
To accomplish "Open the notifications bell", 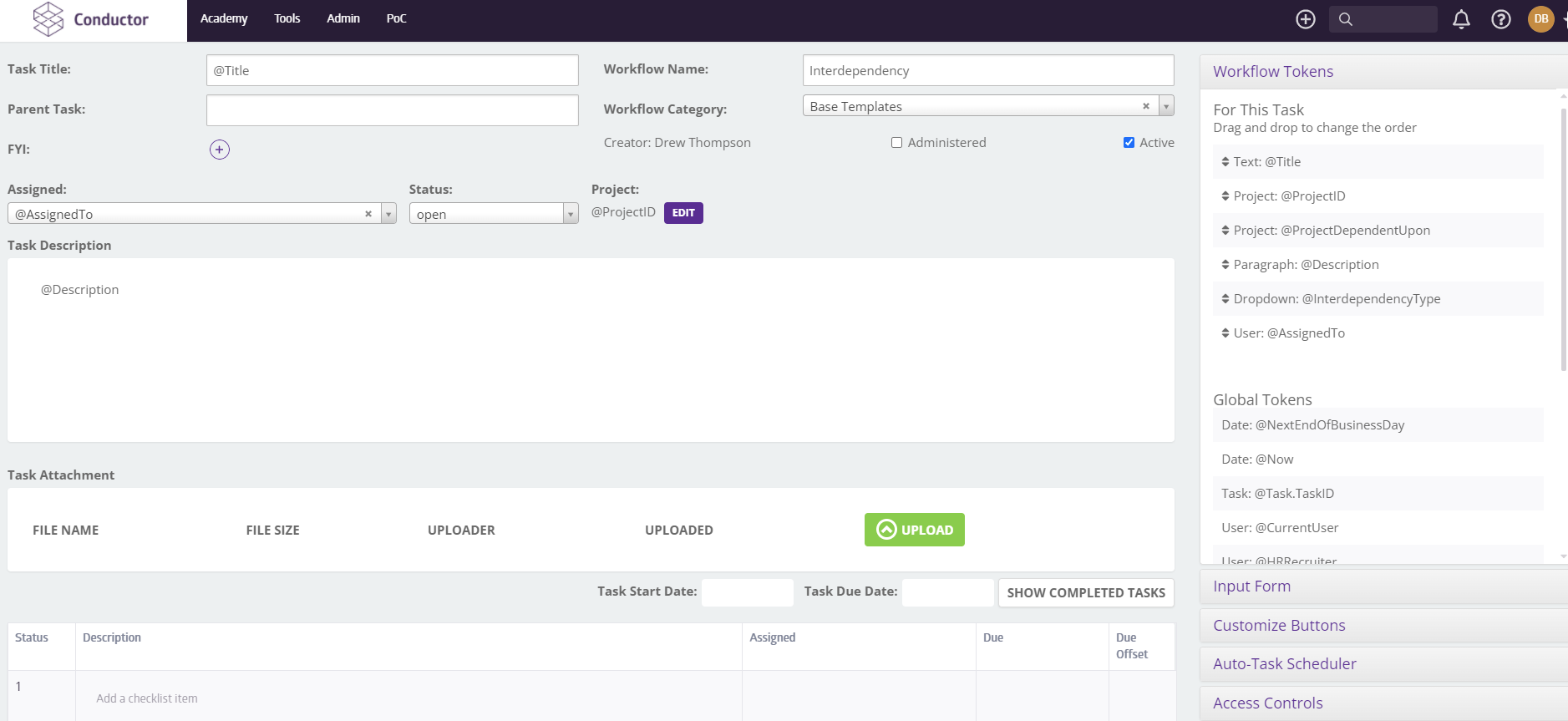I will click(1461, 19).
